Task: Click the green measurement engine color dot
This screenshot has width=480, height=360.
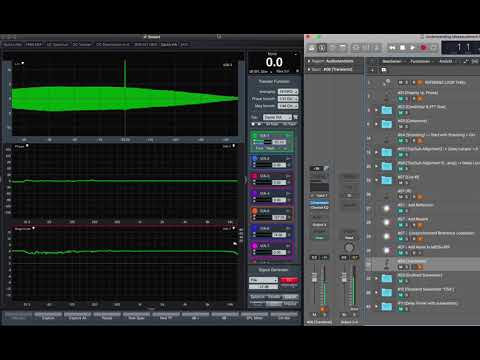Action: 255,136
